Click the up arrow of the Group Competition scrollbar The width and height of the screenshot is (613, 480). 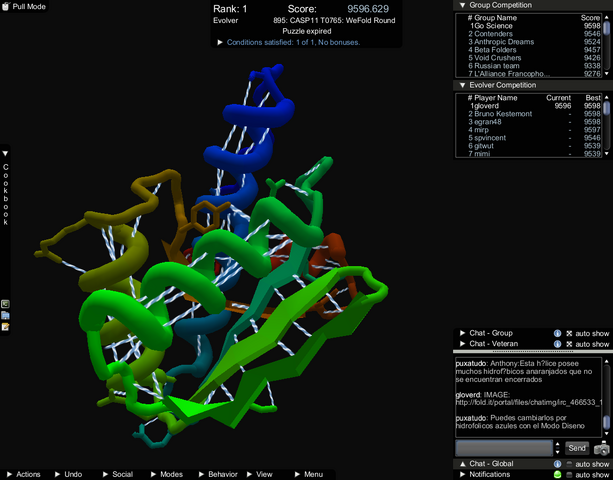pyautogui.click(x=606, y=17)
